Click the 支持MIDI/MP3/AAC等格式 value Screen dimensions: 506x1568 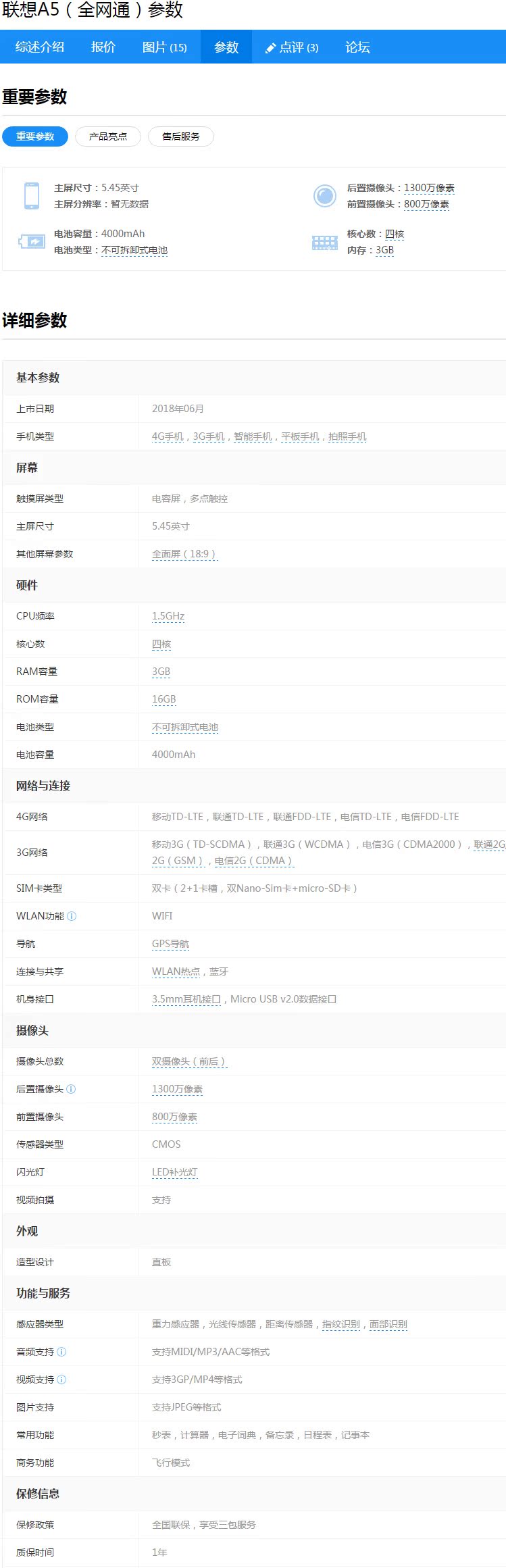point(211,1352)
